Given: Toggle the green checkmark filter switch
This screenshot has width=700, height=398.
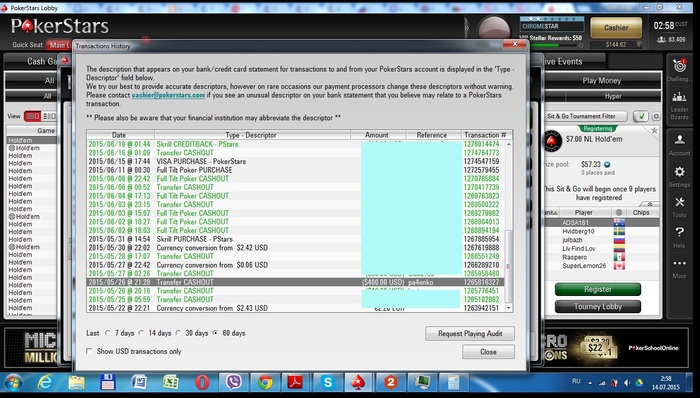Looking at the screenshot, I should point(642,116).
